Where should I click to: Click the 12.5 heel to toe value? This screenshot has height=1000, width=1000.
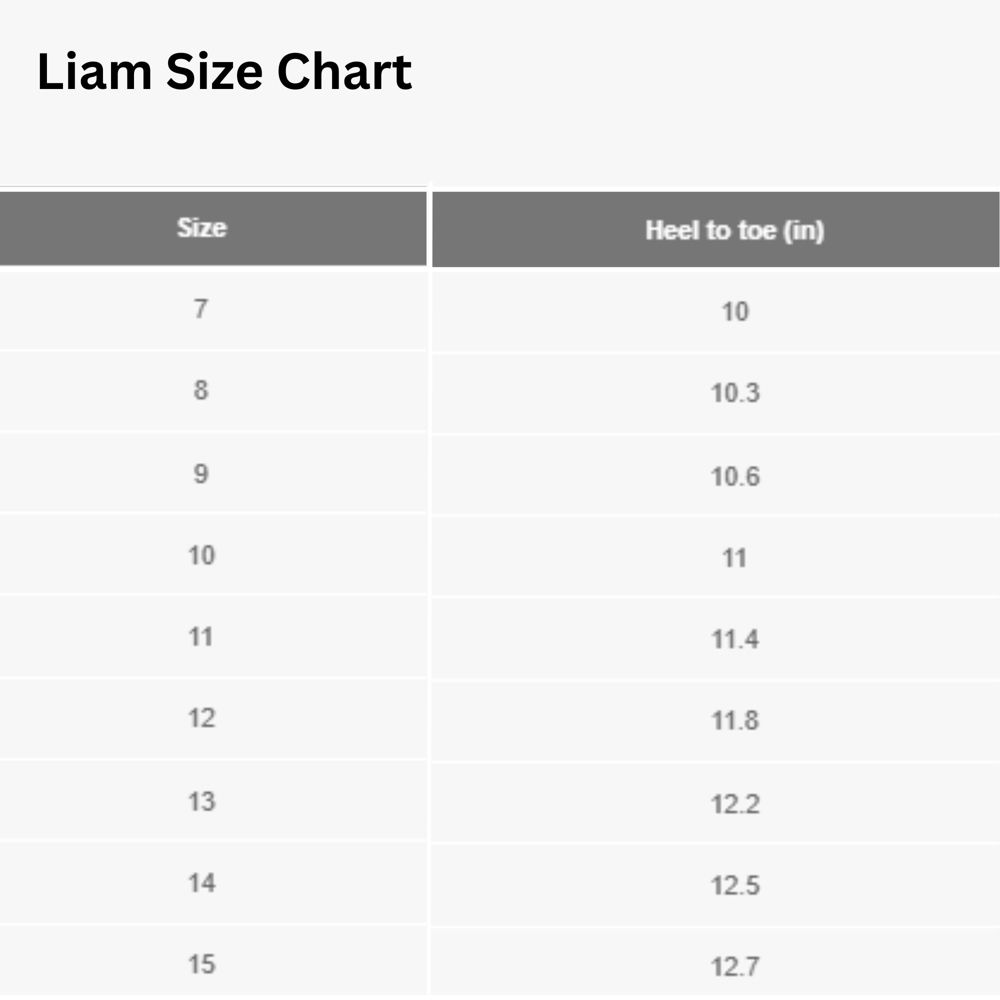[x=735, y=886]
